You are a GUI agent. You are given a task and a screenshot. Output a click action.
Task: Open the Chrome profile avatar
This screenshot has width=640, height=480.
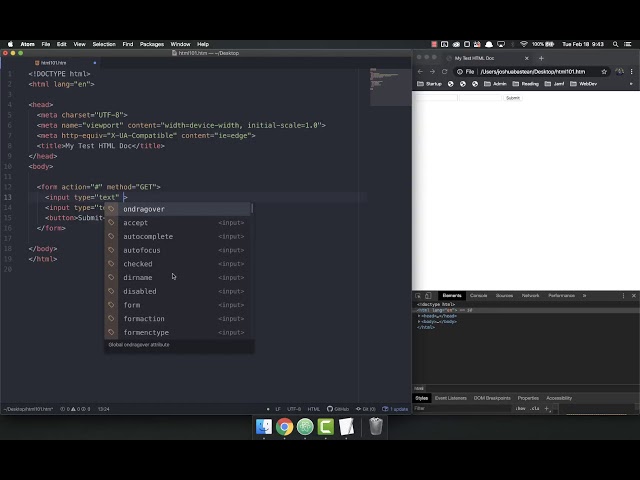[619, 71]
